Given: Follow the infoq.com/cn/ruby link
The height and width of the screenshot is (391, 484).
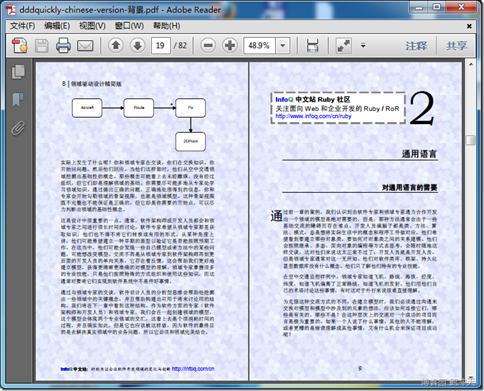Looking at the screenshot, I should pos(313,116).
